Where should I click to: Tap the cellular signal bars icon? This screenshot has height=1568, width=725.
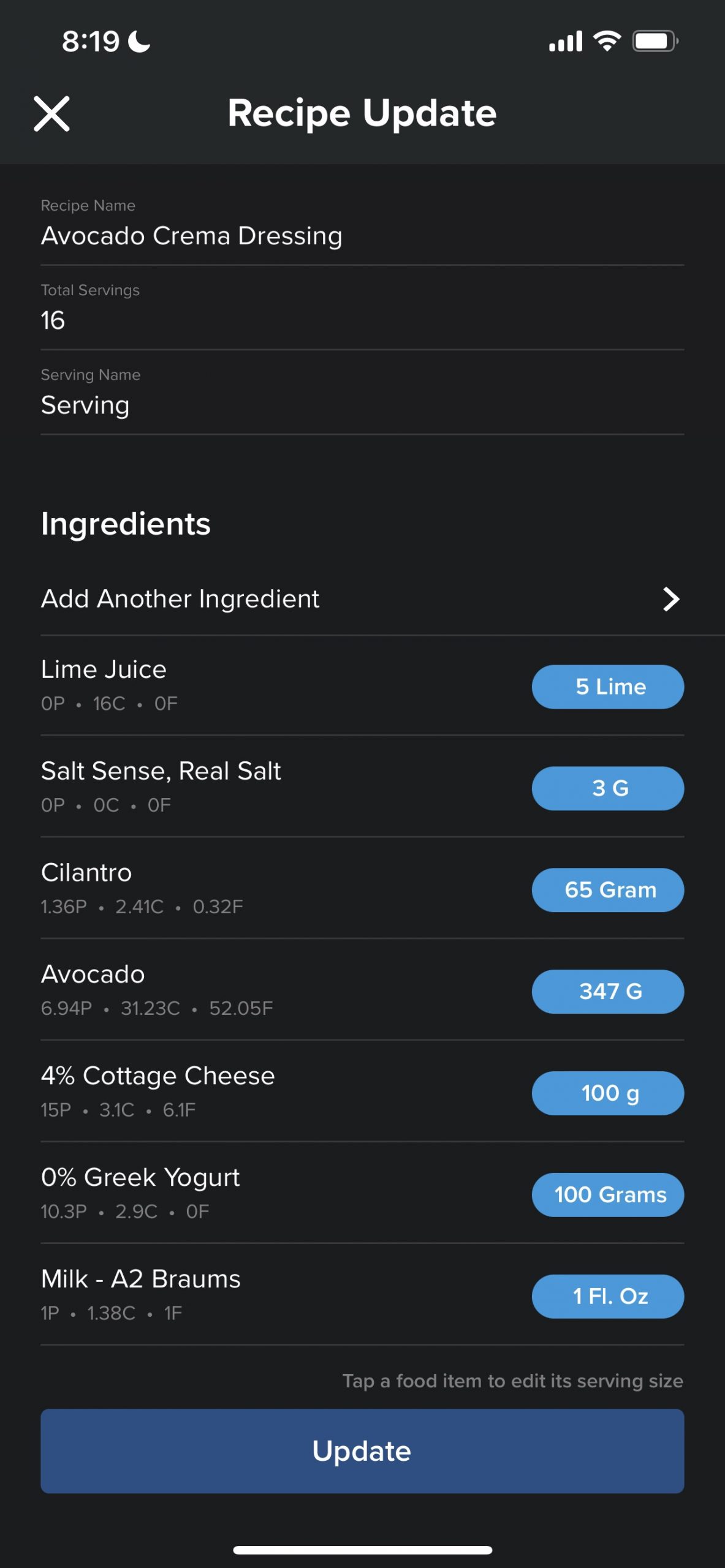[565, 42]
